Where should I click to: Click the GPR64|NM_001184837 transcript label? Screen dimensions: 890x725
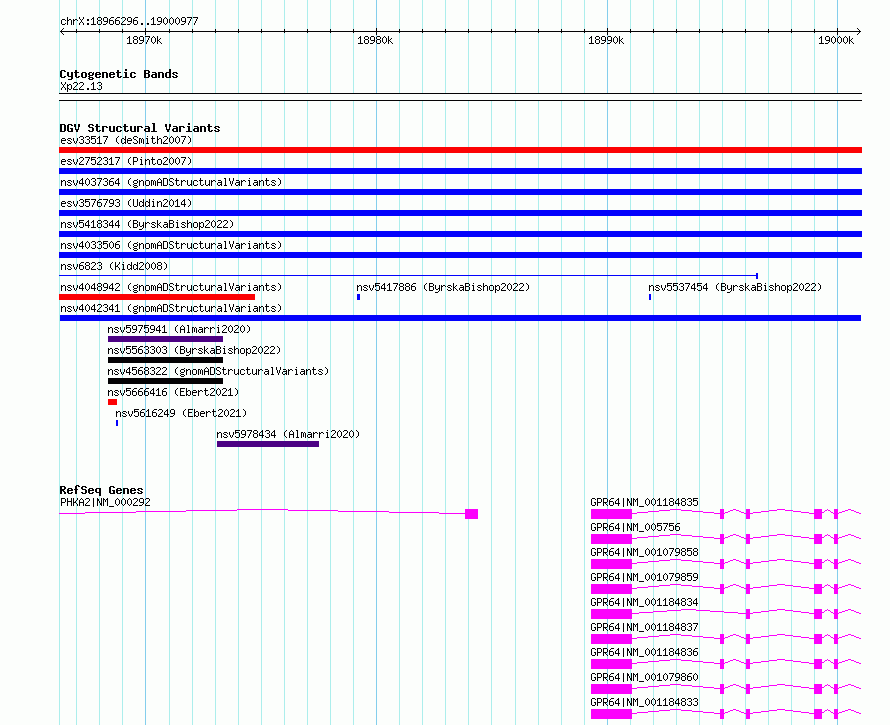pos(644,627)
